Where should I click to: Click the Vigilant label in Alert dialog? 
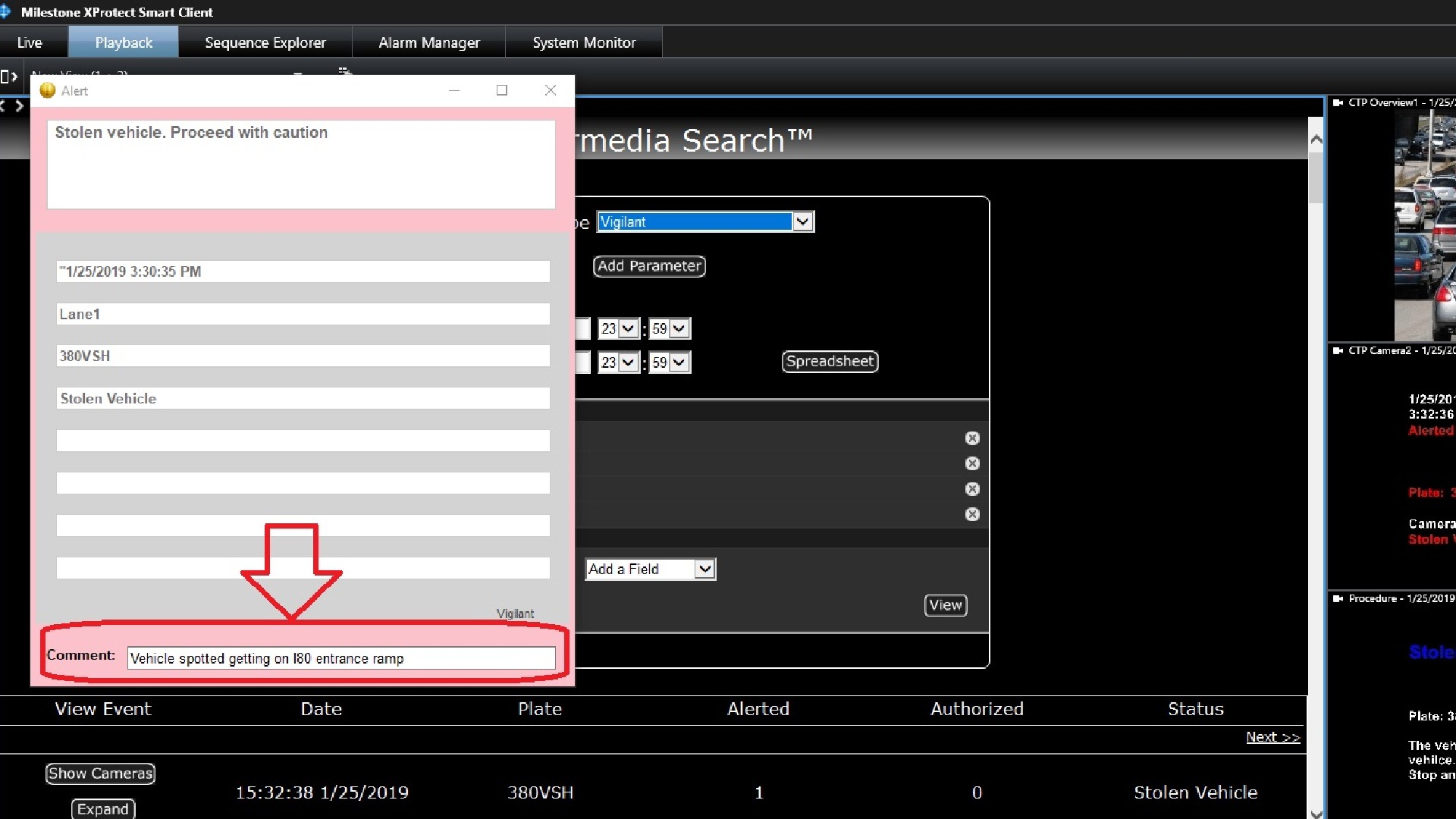(515, 613)
